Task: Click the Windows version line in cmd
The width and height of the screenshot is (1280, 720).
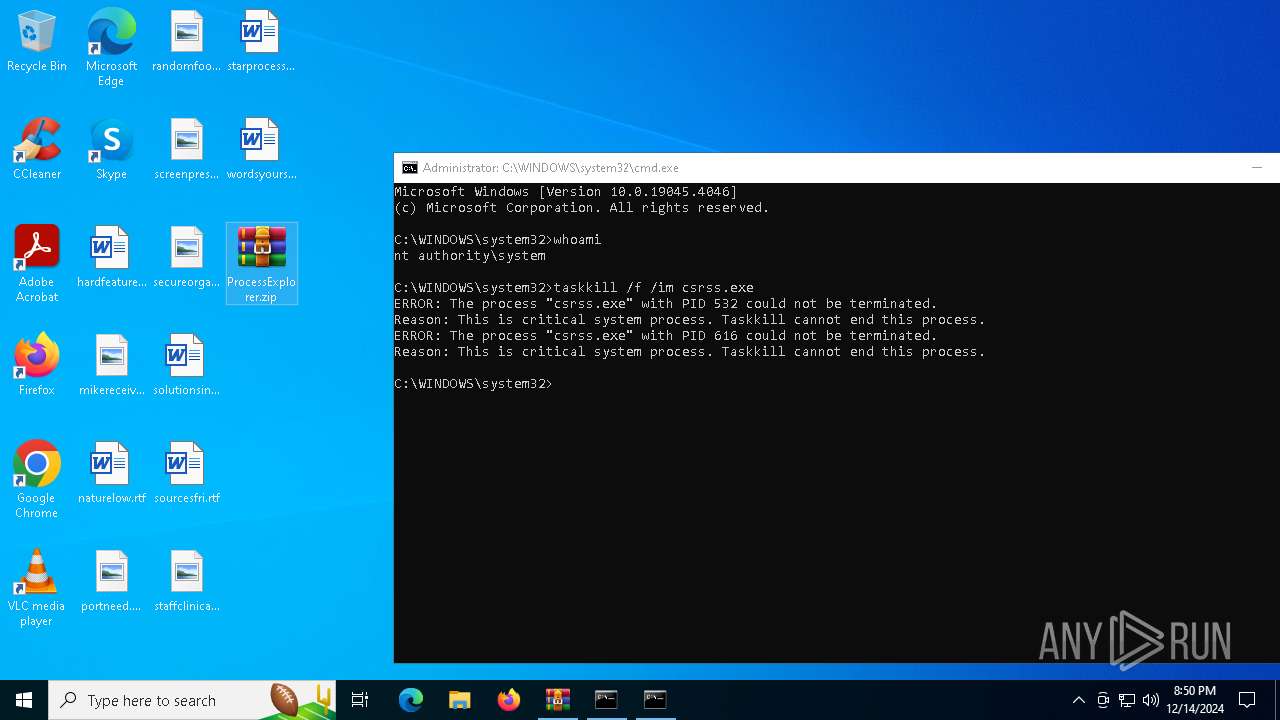Action: click(x=566, y=192)
